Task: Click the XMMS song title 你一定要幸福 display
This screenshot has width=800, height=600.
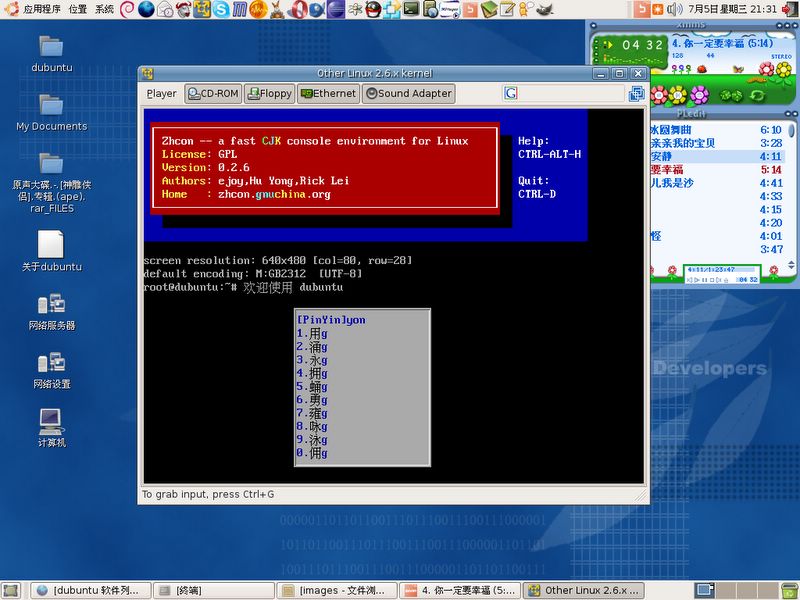Action: 722,43
